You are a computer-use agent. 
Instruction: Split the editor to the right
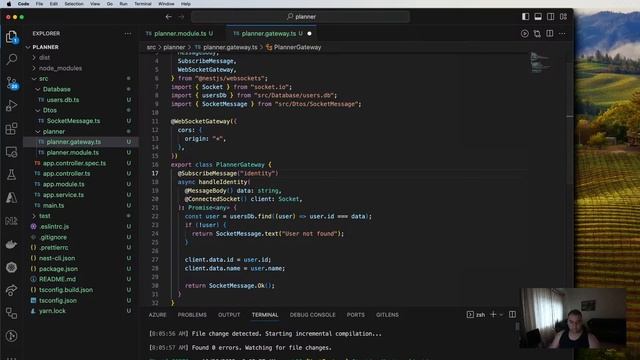pyautogui.click(x=550, y=33)
